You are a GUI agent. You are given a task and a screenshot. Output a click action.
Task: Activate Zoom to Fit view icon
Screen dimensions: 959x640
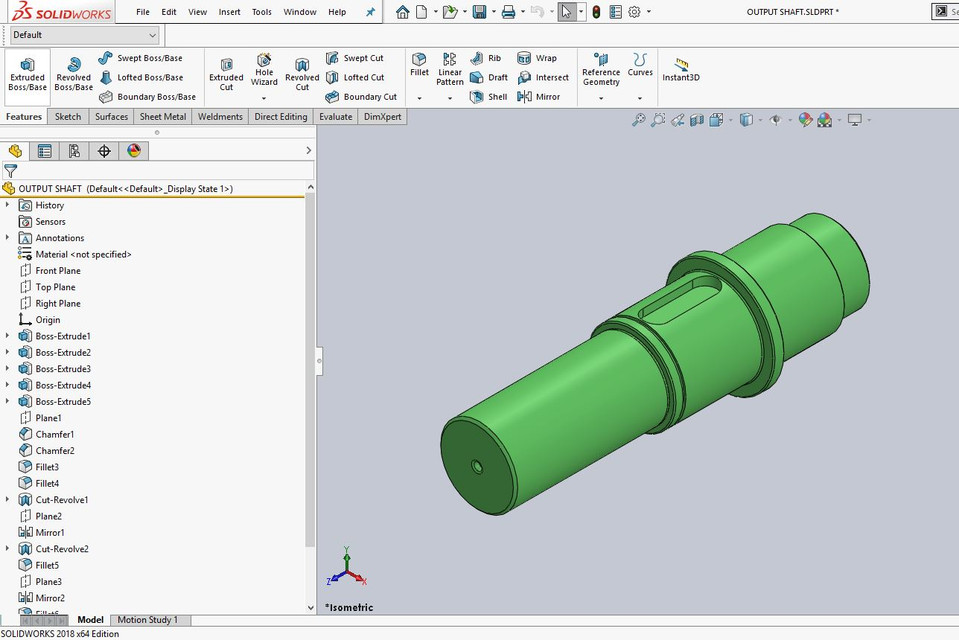click(x=638, y=119)
